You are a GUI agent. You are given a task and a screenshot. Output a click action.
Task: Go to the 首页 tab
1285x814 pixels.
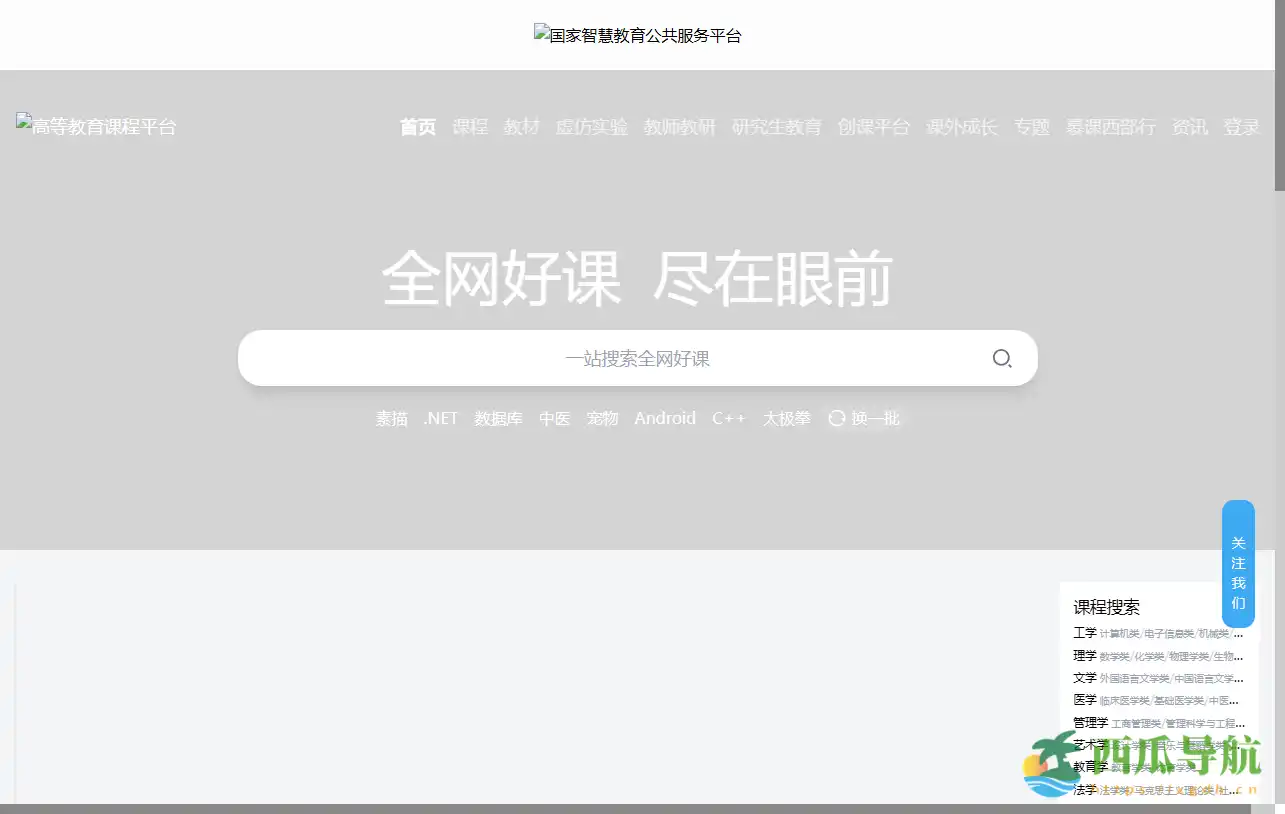point(418,127)
